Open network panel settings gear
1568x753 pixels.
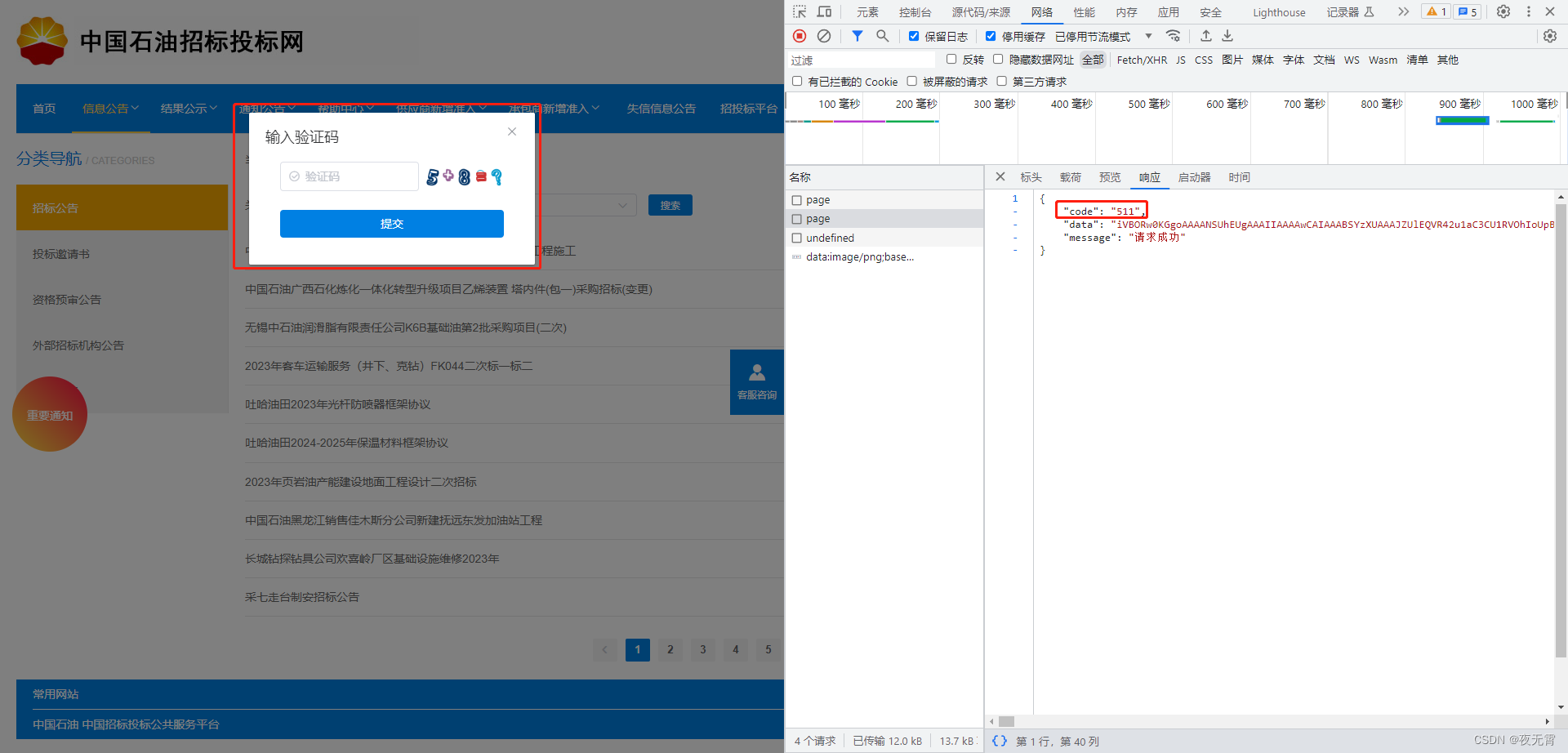(1550, 36)
